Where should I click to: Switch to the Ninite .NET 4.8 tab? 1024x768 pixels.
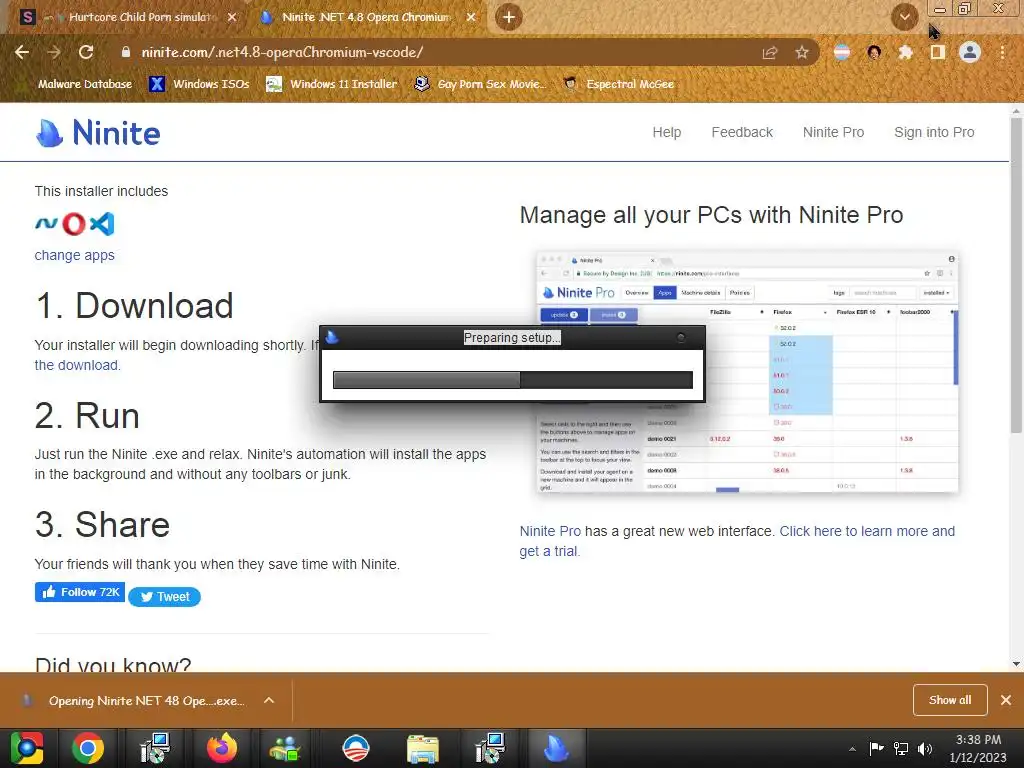tap(366, 18)
